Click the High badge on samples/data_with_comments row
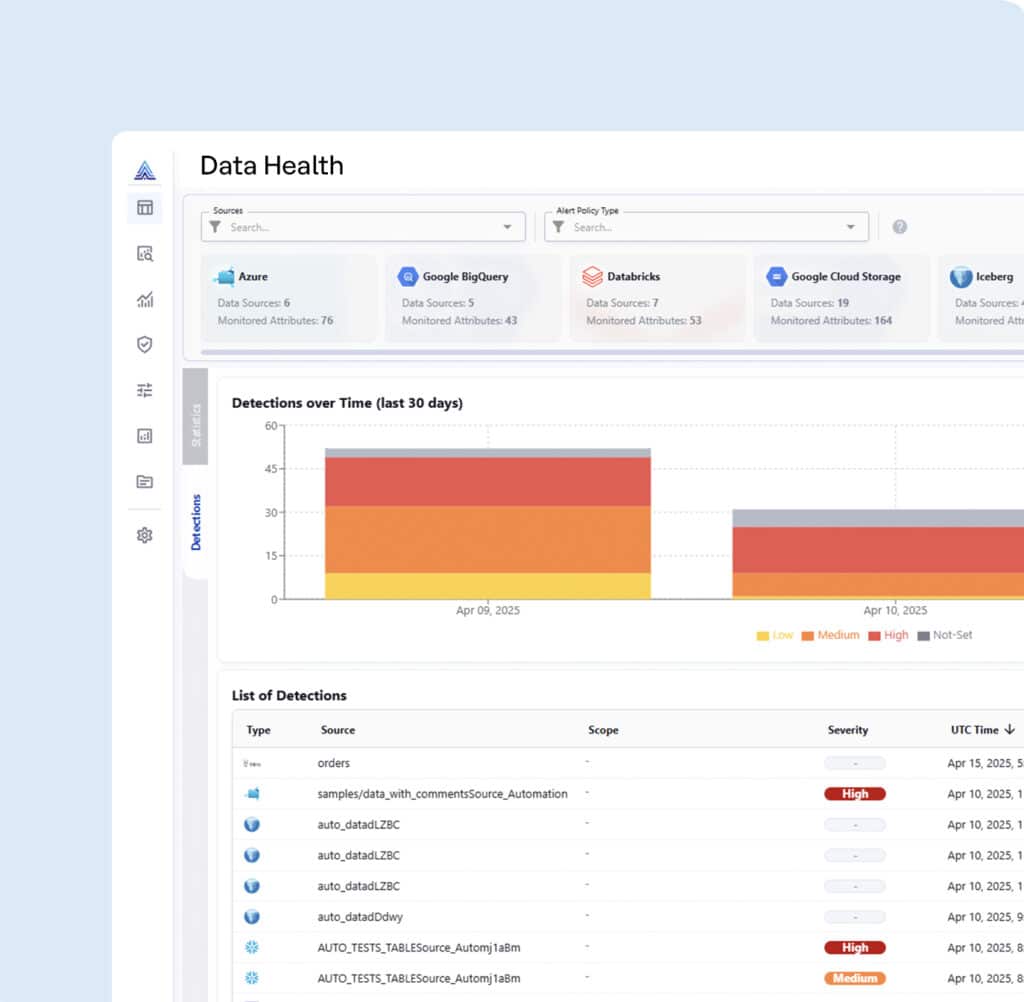This screenshot has width=1024, height=1002. coord(854,793)
